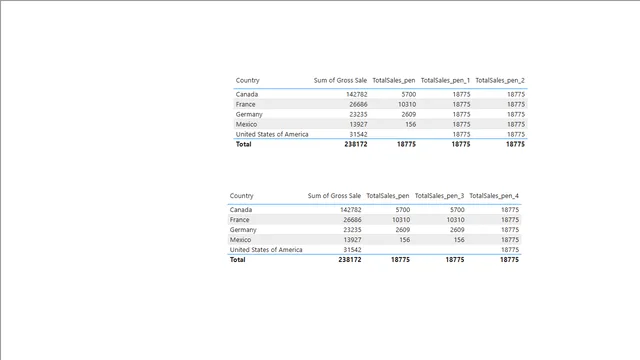Select Canada 5700 value in upper table
This screenshot has width=640, height=360.
[x=409, y=94]
